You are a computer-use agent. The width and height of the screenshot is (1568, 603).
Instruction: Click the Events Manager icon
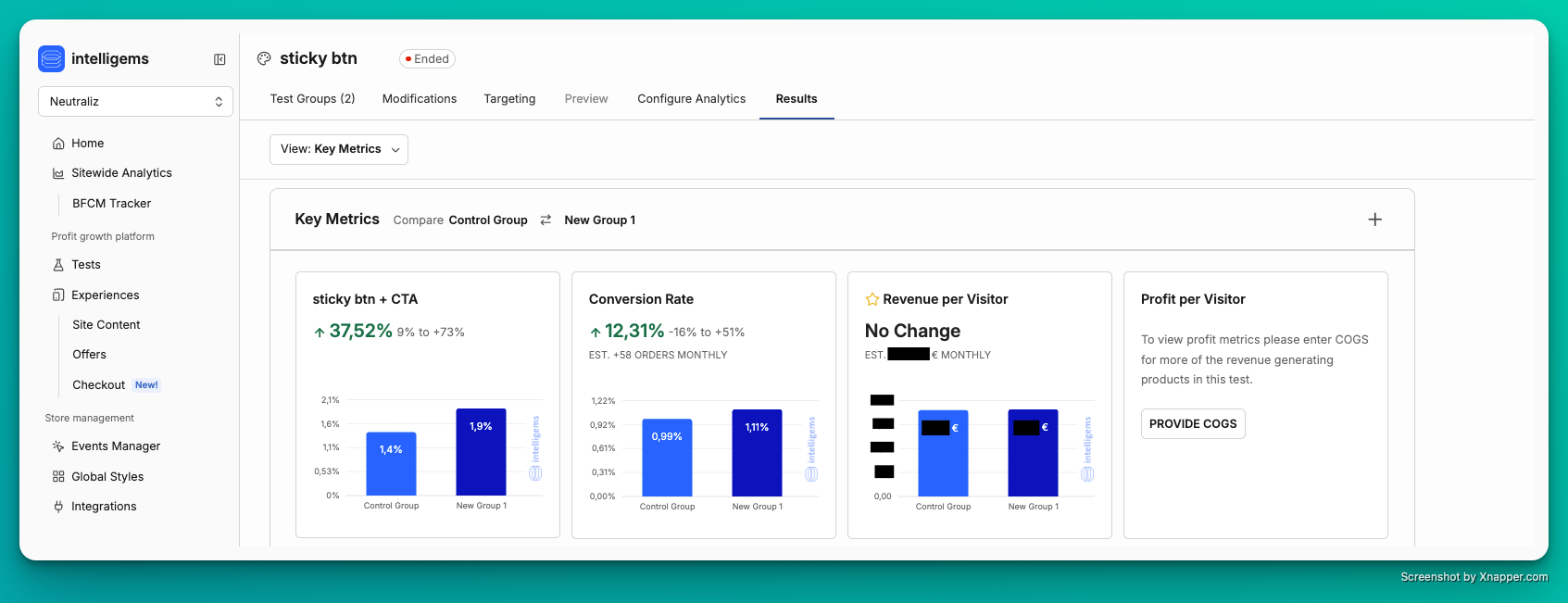[x=58, y=446]
